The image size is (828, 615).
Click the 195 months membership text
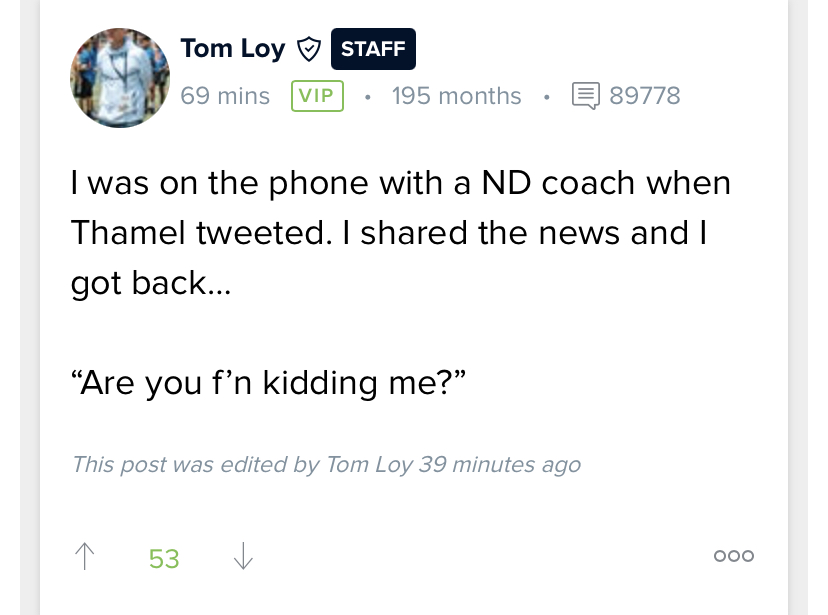pos(456,96)
